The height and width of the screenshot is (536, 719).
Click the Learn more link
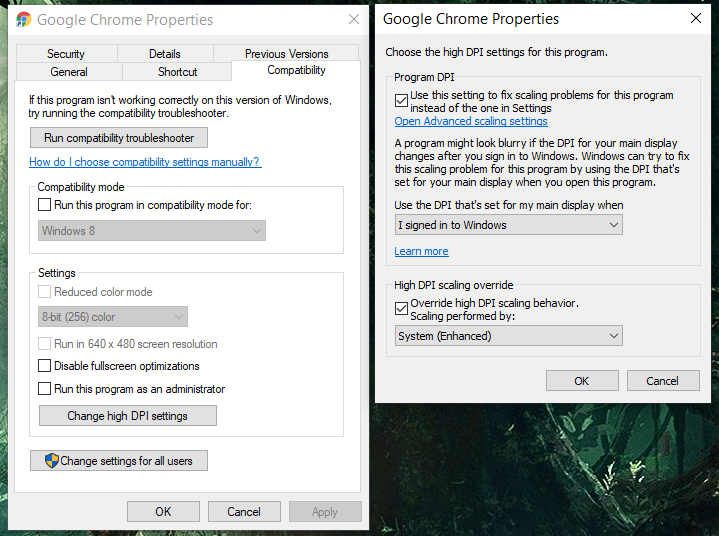421,251
